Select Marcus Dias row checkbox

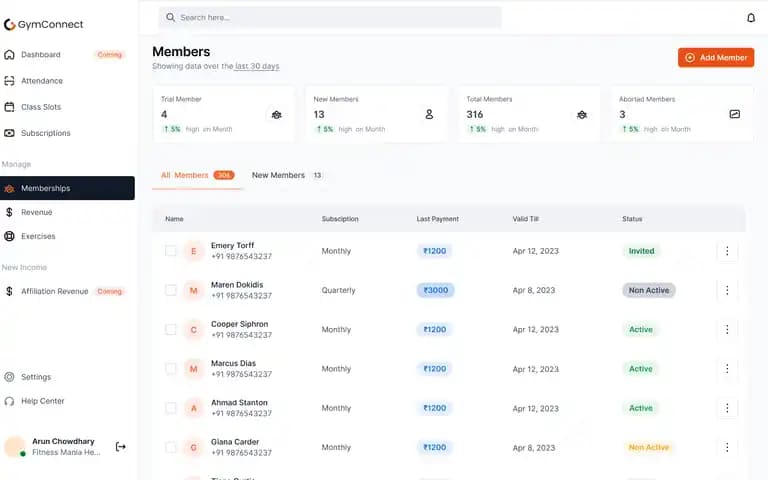click(170, 368)
